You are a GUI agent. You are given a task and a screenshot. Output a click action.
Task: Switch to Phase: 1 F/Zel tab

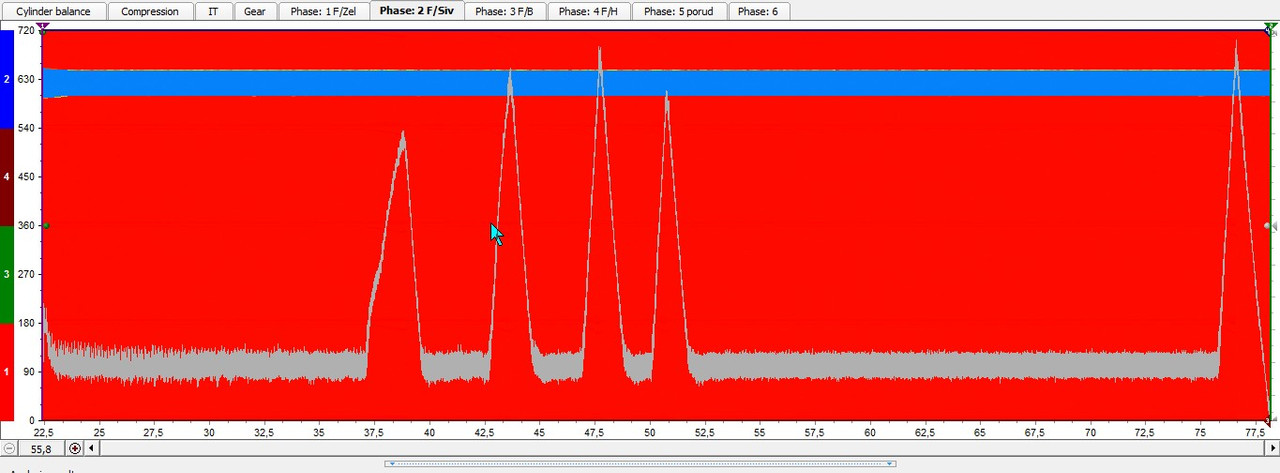pos(323,12)
